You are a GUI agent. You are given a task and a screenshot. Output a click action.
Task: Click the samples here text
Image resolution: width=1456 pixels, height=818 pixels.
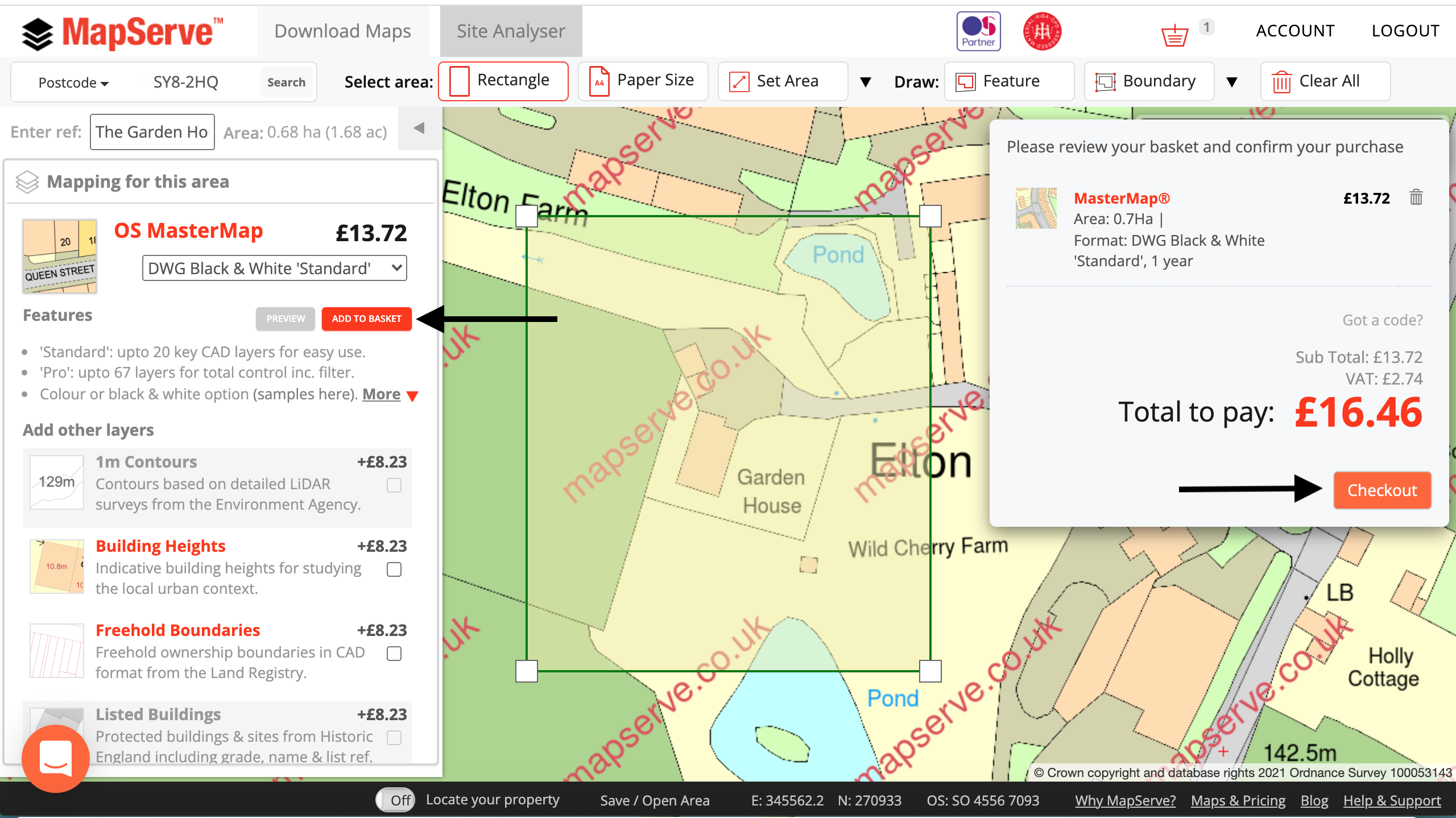pos(304,394)
